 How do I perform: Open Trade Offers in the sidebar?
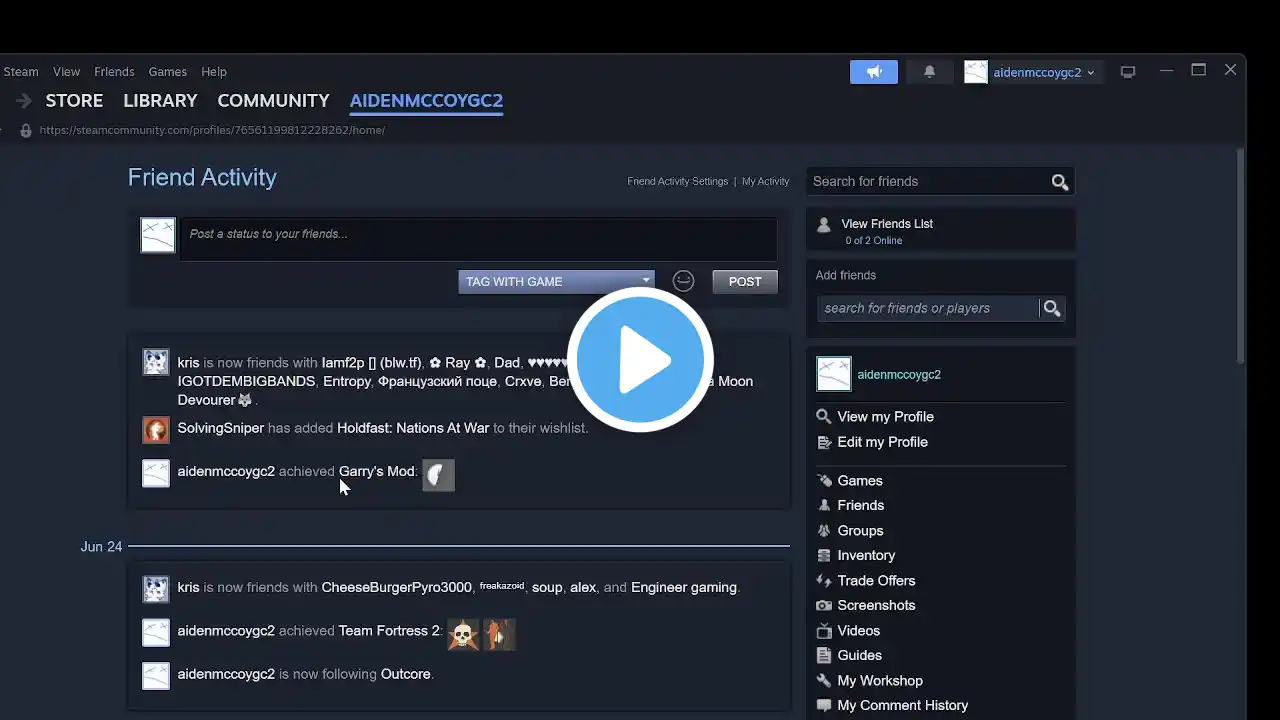[x=876, y=581]
